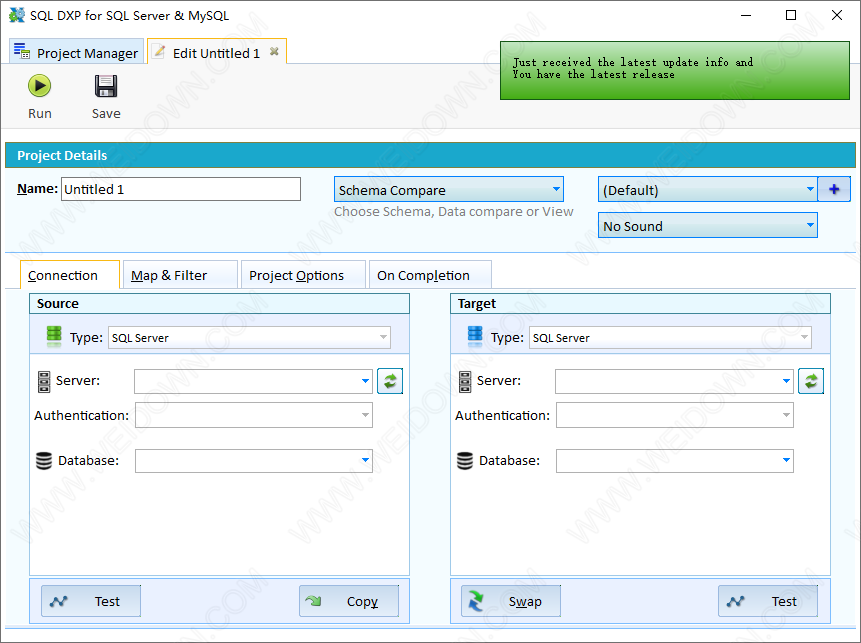Click the green Run play icon
This screenshot has height=643, width=861.
(x=40, y=86)
